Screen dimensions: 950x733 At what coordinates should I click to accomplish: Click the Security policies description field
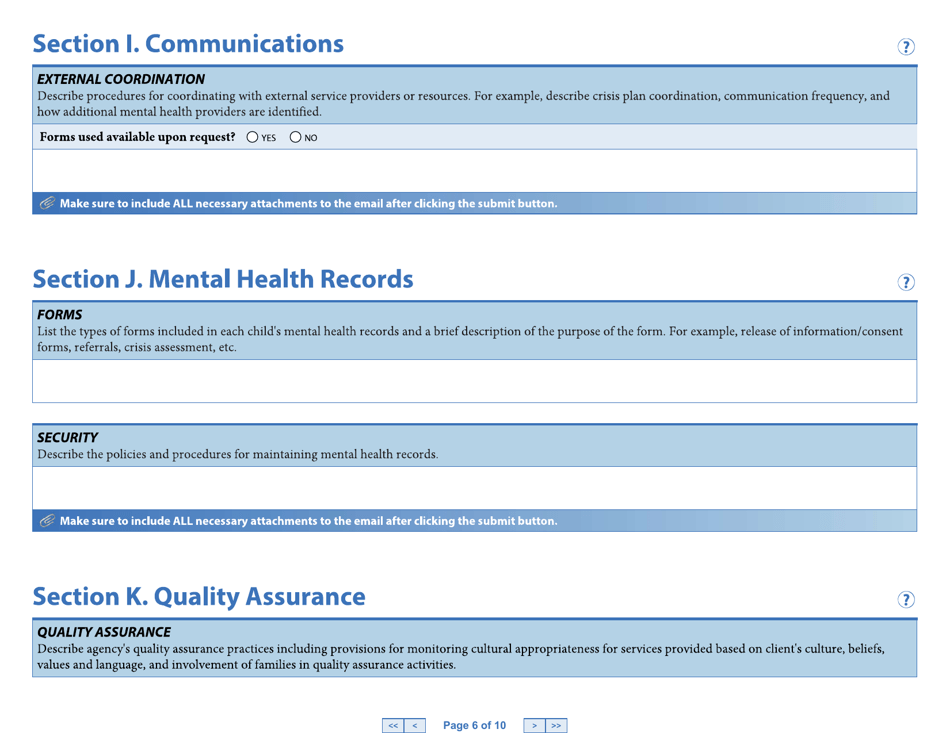[475, 488]
